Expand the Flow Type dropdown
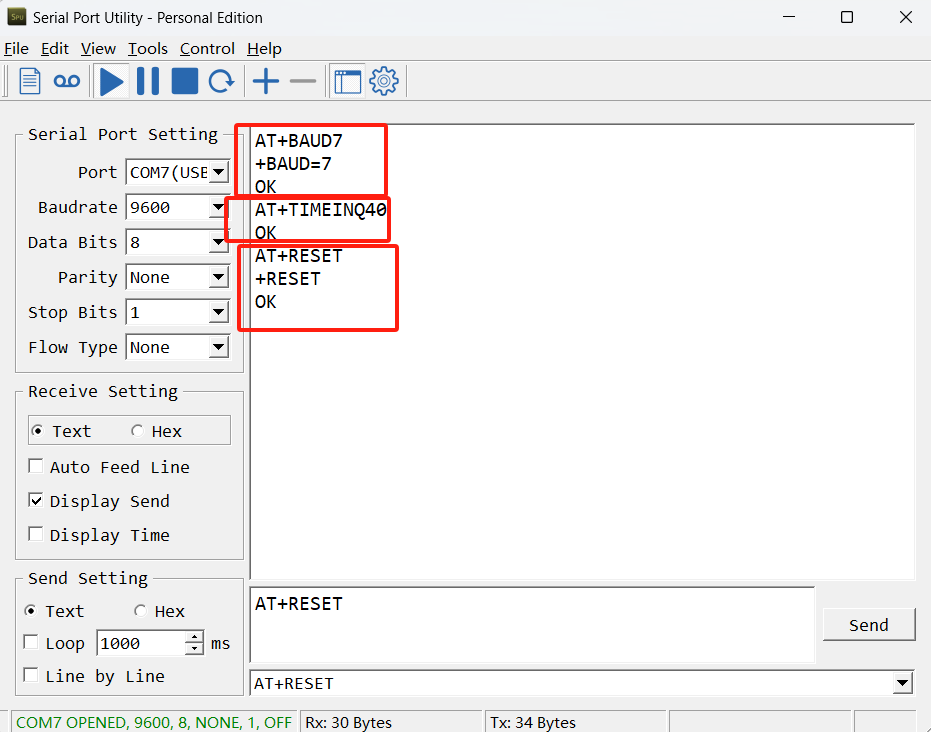Screen dimensions: 931x732 click(219, 347)
